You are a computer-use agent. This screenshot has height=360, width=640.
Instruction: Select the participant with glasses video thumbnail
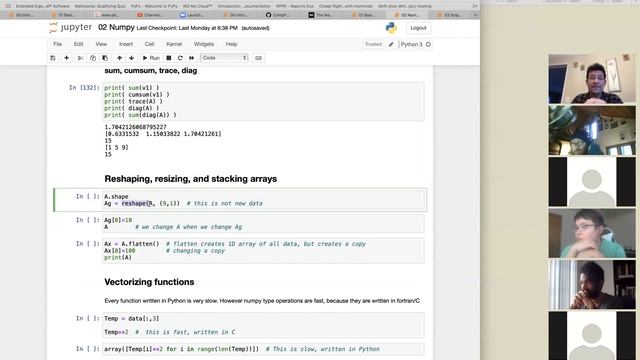point(592,233)
